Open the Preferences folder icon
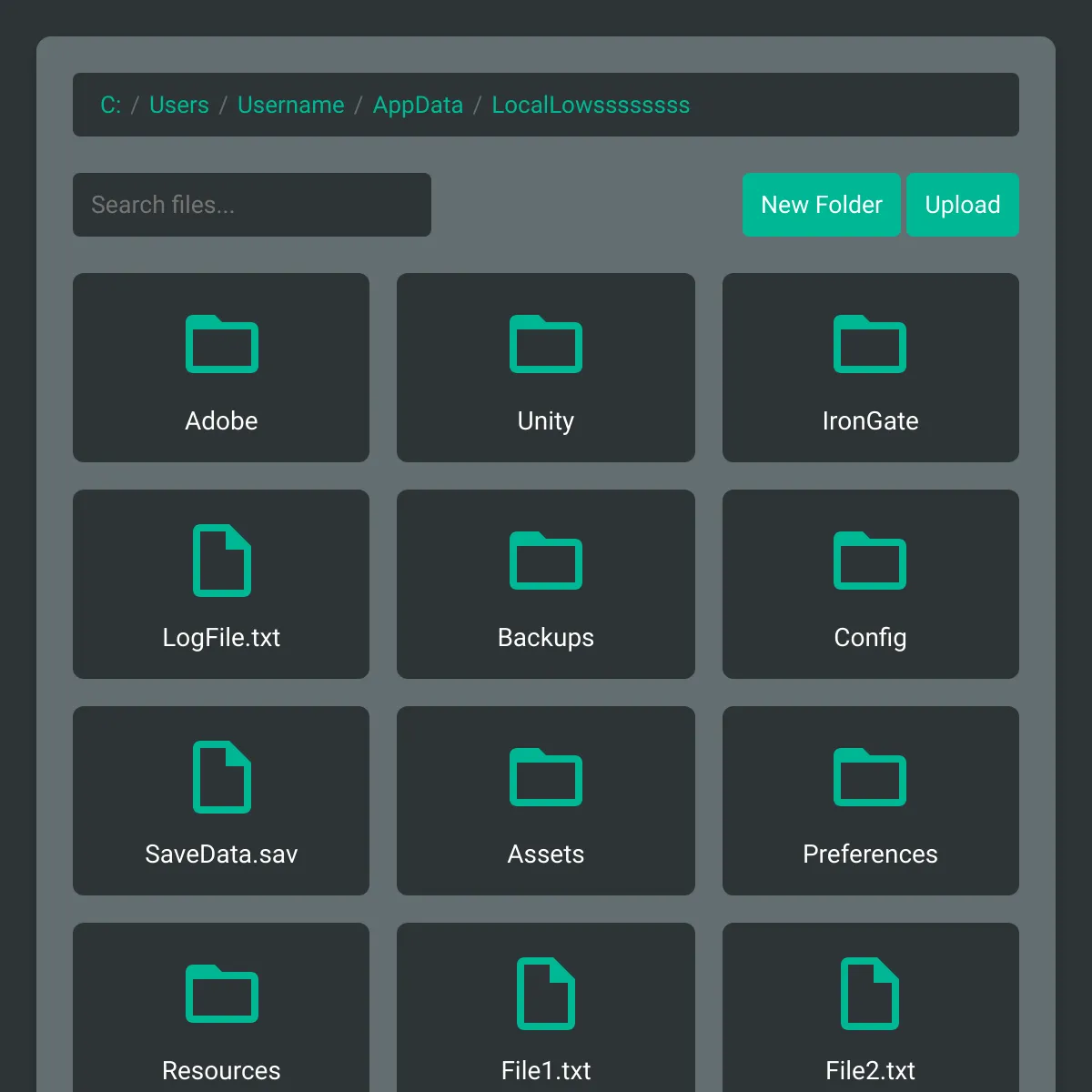This screenshot has height=1092, width=1092. (870, 777)
